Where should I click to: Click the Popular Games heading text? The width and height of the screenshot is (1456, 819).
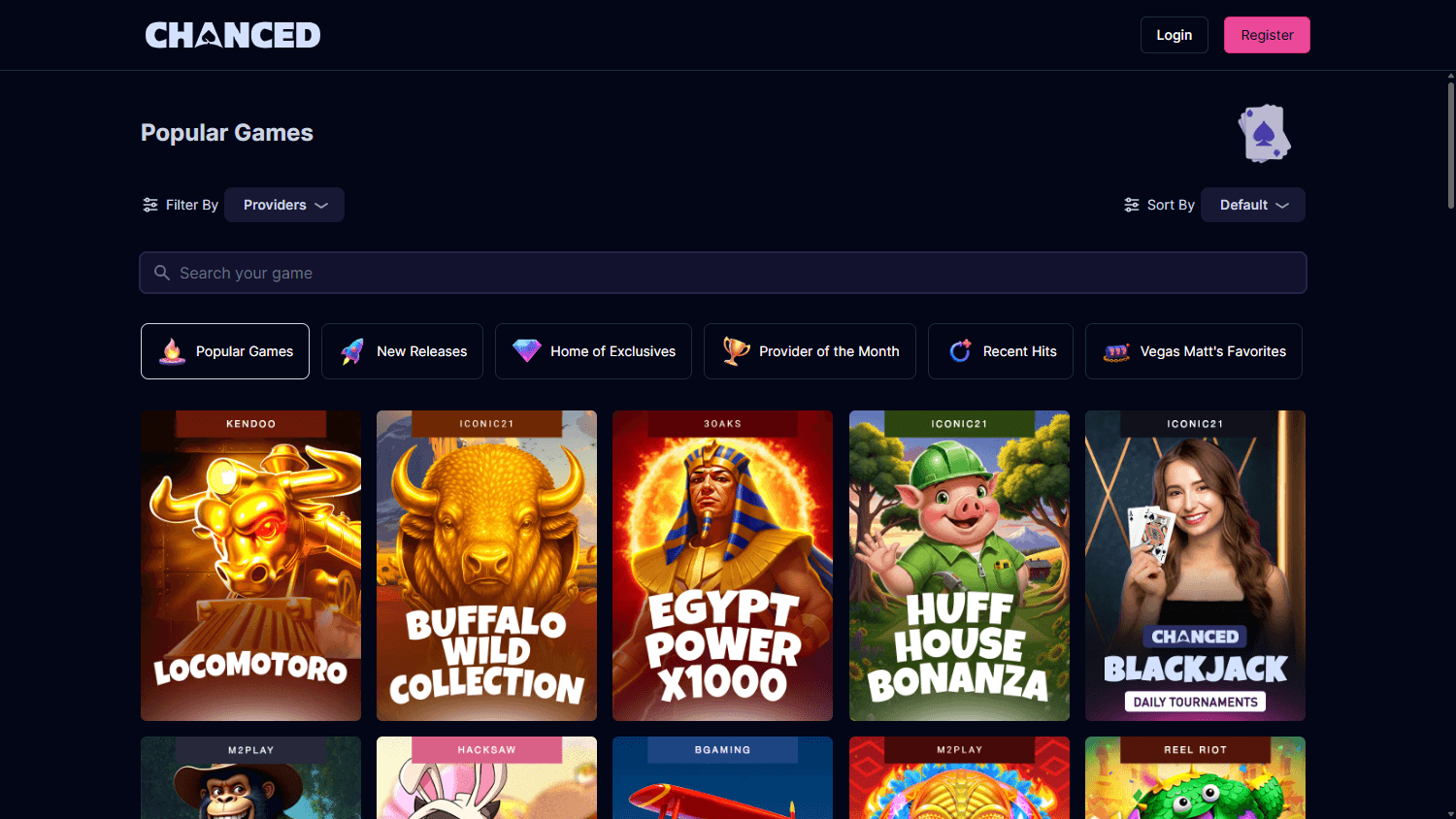[227, 133]
